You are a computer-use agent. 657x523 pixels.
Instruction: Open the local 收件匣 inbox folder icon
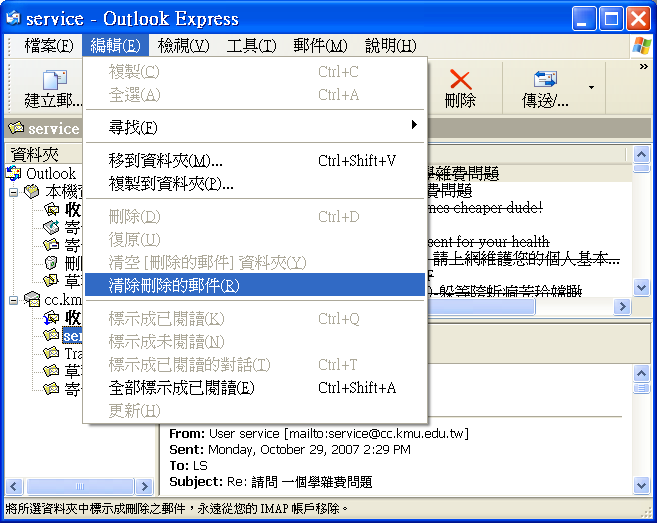tap(51, 209)
